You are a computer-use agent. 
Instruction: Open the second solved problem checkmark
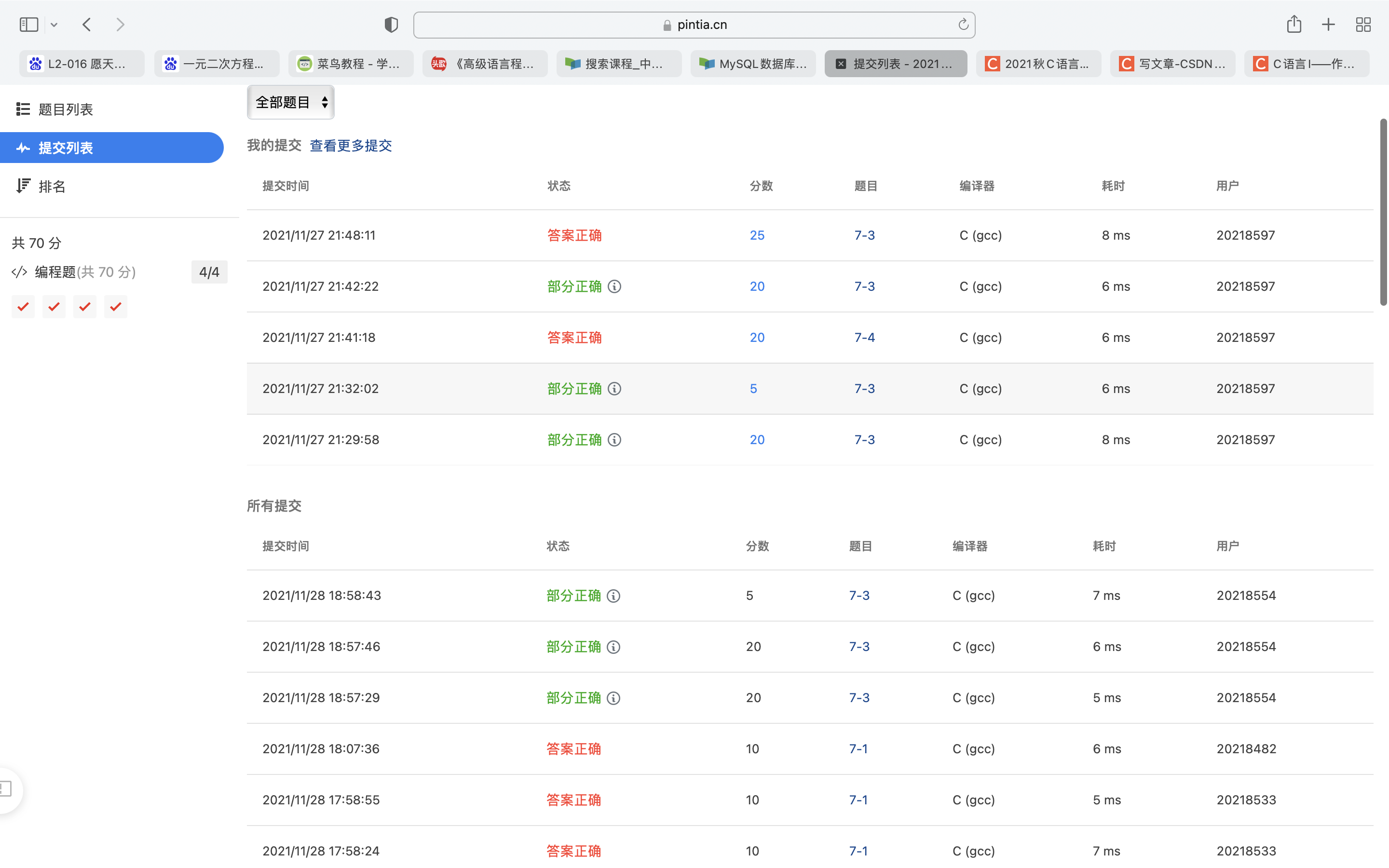pyautogui.click(x=54, y=307)
